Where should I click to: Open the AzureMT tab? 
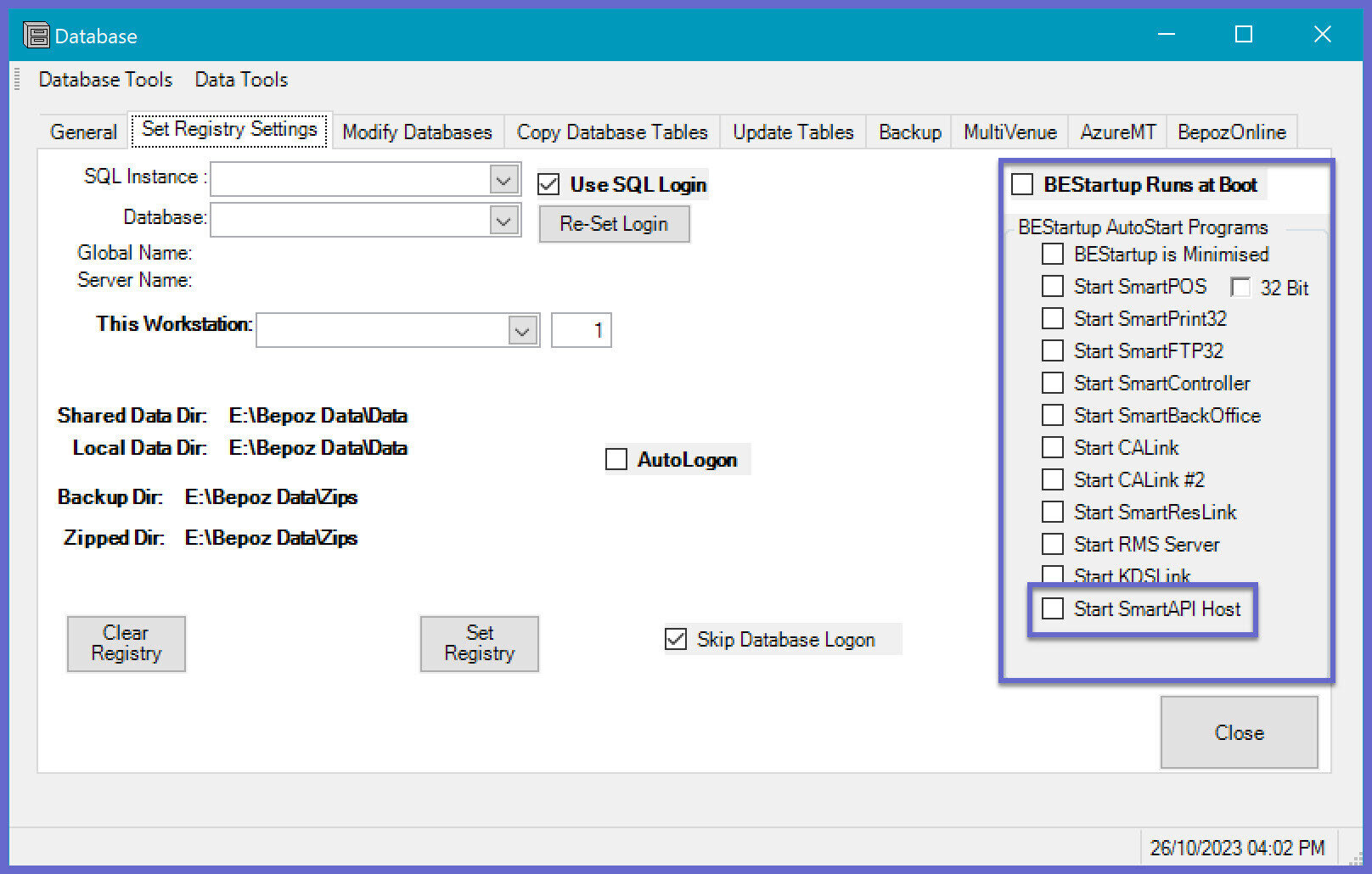click(x=1117, y=132)
